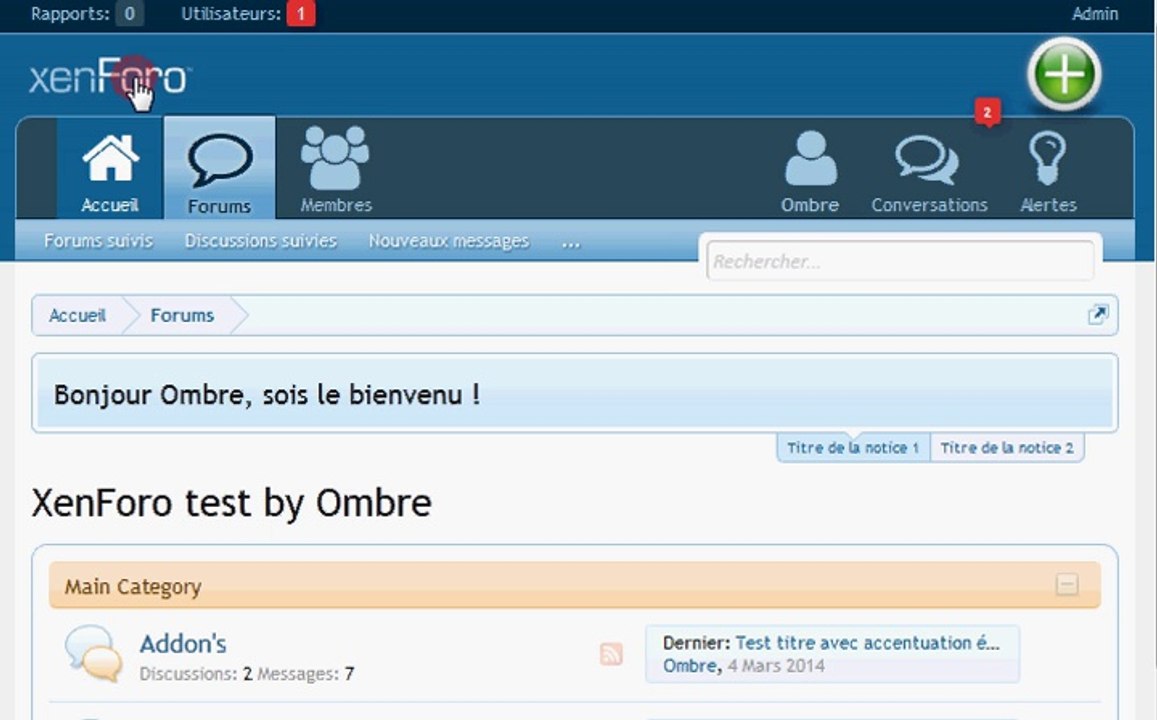Open last thread Test titre avec accentuation
This screenshot has height=720, width=1157.
point(868,643)
